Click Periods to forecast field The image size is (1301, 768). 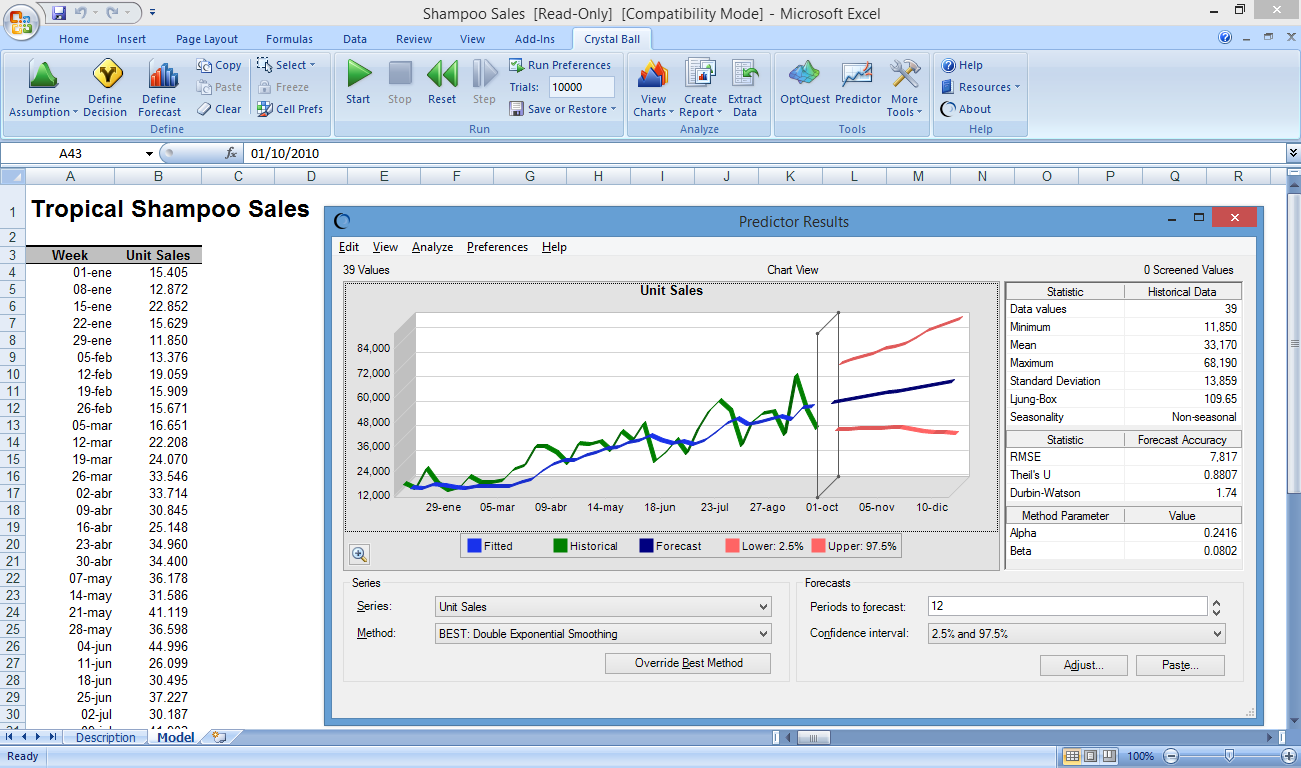pos(1067,607)
